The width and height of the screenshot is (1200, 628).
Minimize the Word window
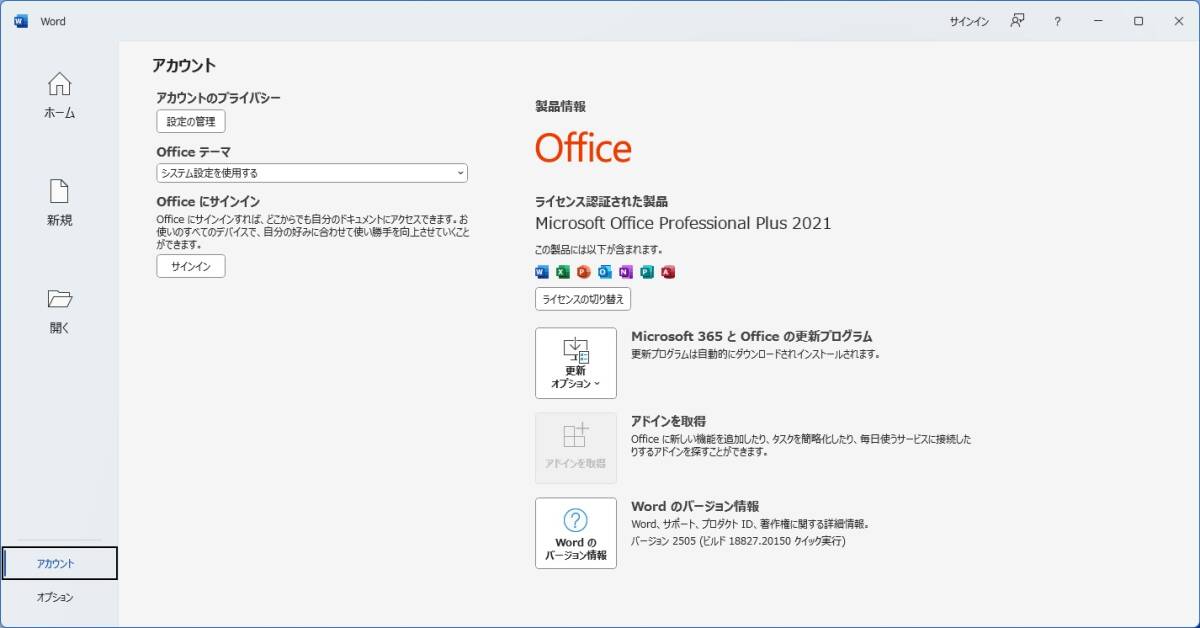click(x=1099, y=21)
